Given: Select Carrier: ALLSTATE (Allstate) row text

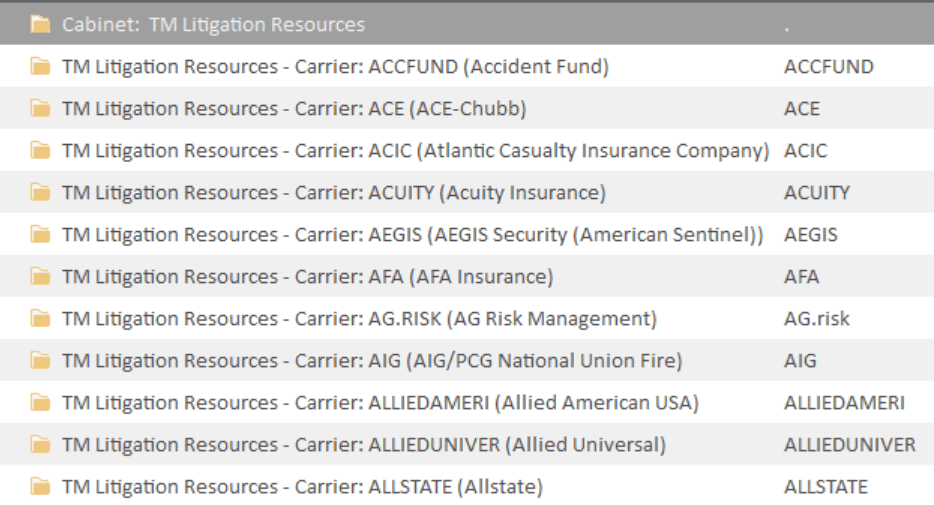Looking at the screenshot, I should tap(303, 487).
